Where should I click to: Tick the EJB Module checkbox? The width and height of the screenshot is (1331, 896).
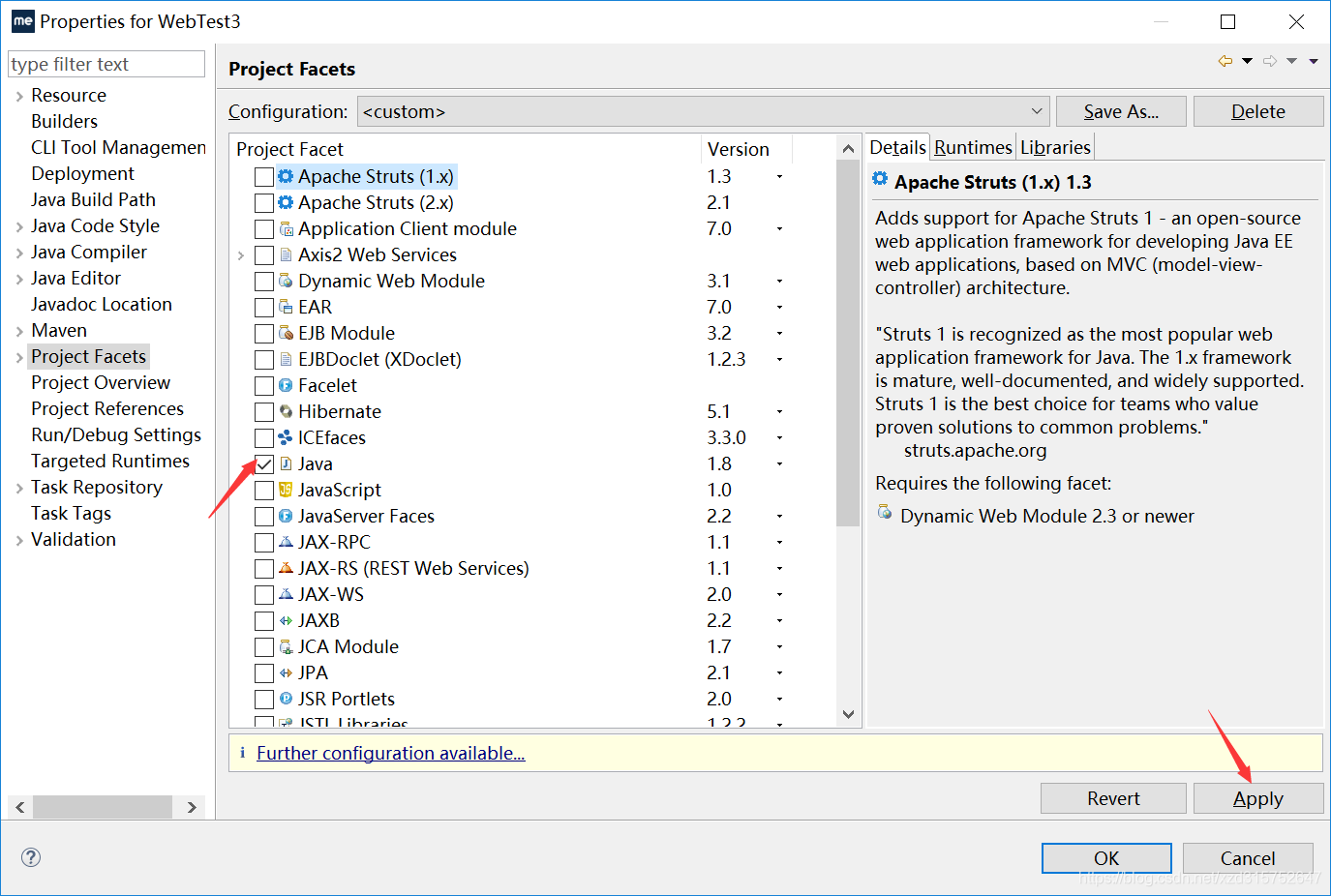263,334
